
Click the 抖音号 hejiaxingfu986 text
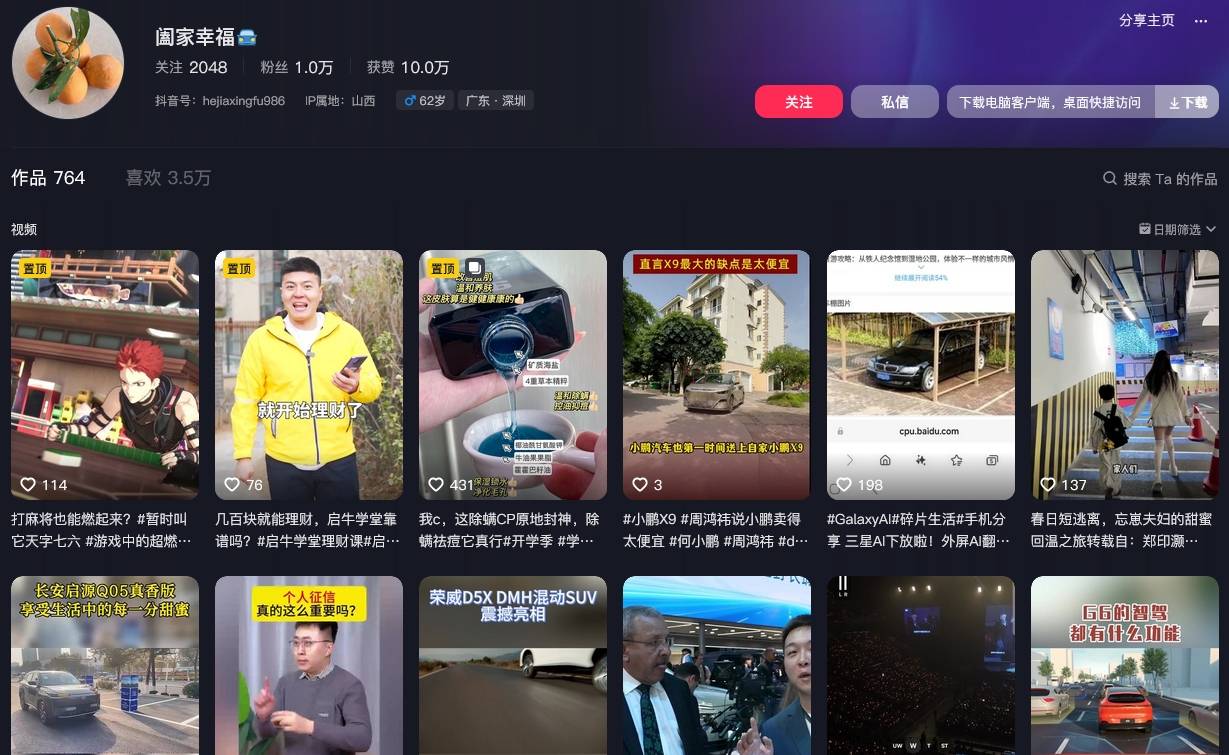click(220, 101)
